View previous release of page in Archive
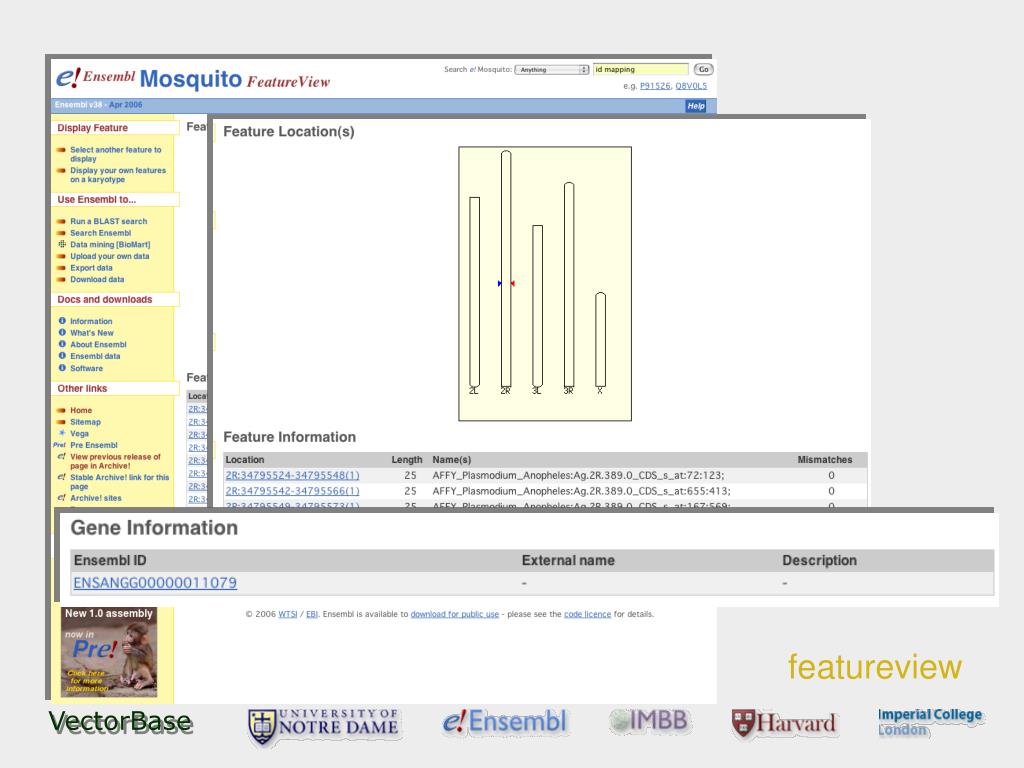Viewport: 1024px width, 768px height. click(115, 461)
